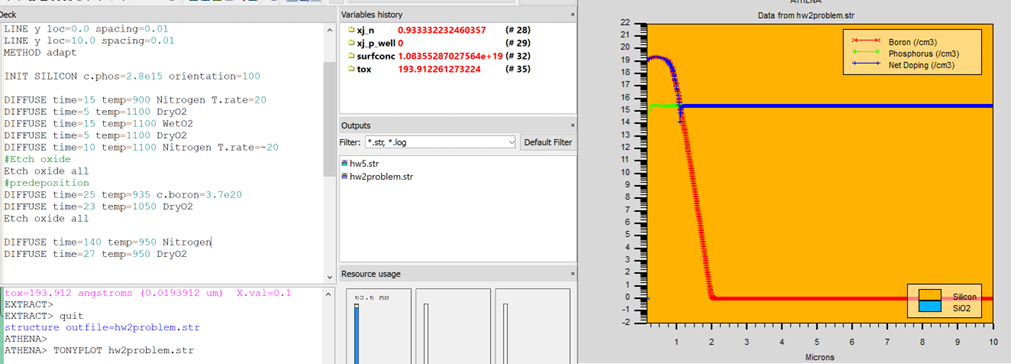Click the folder icon beside surfconc variable

click(351, 56)
